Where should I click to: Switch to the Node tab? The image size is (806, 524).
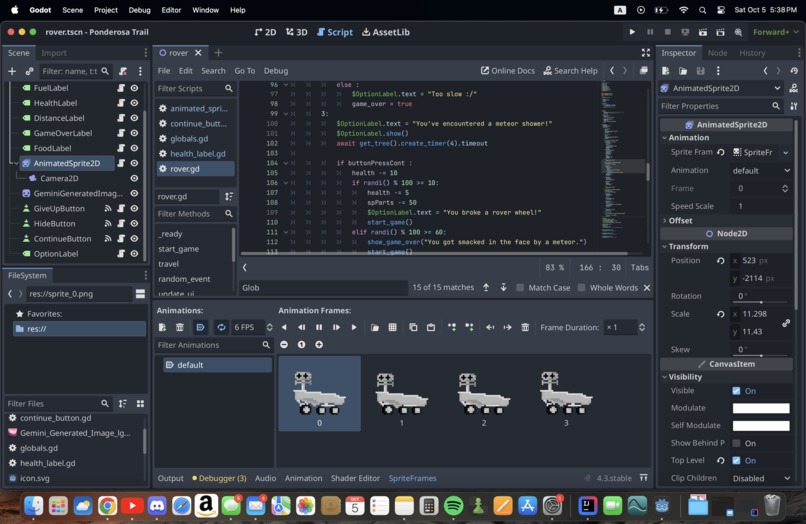[717, 53]
